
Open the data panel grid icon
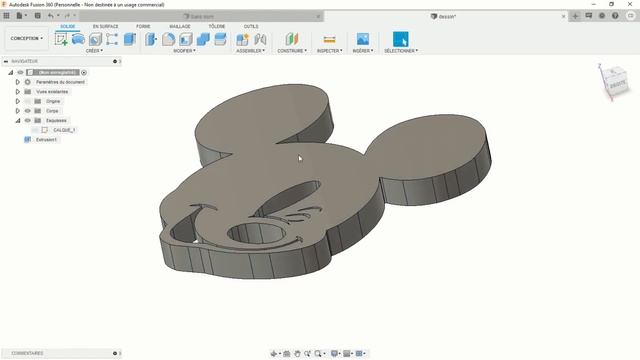pos(7,16)
